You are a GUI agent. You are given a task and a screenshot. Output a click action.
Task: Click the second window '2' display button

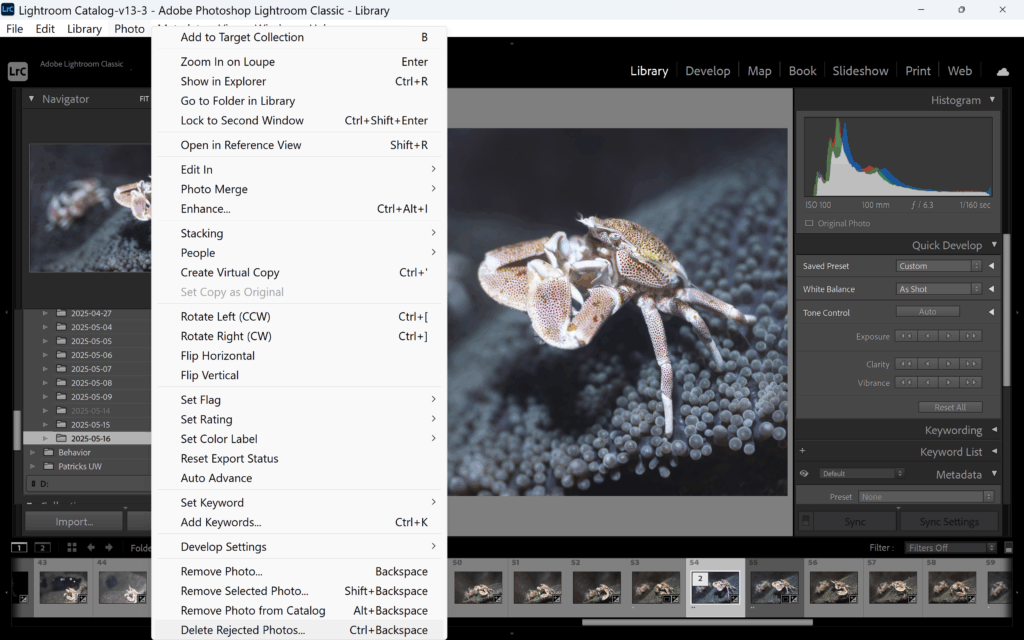tap(42, 547)
